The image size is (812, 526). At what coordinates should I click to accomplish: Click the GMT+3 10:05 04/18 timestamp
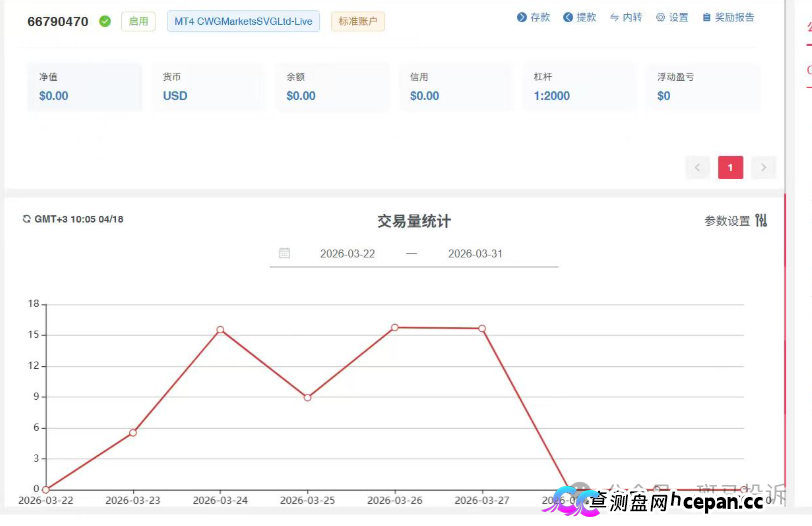point(79,219)
